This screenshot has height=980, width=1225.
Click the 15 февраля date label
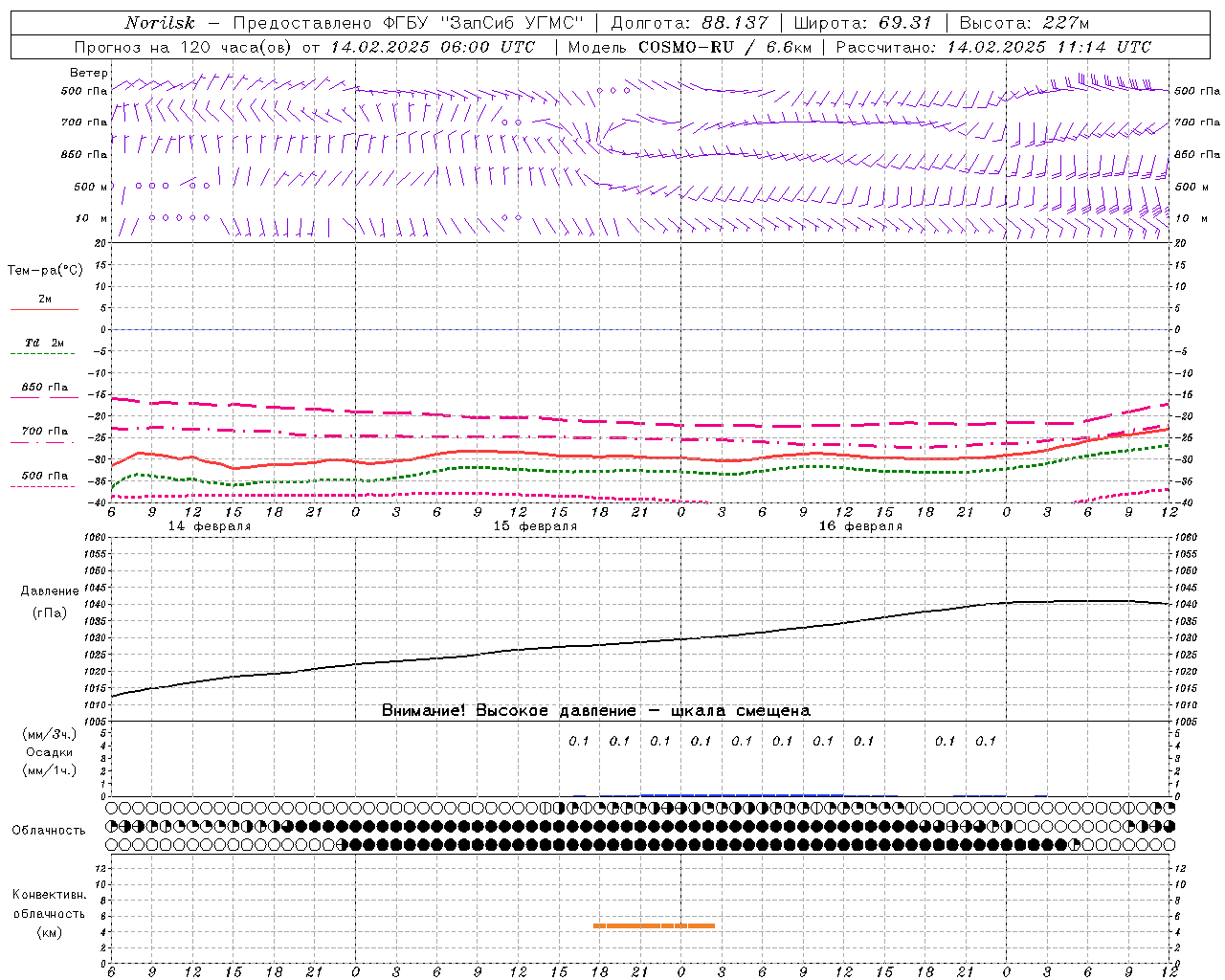535,526
